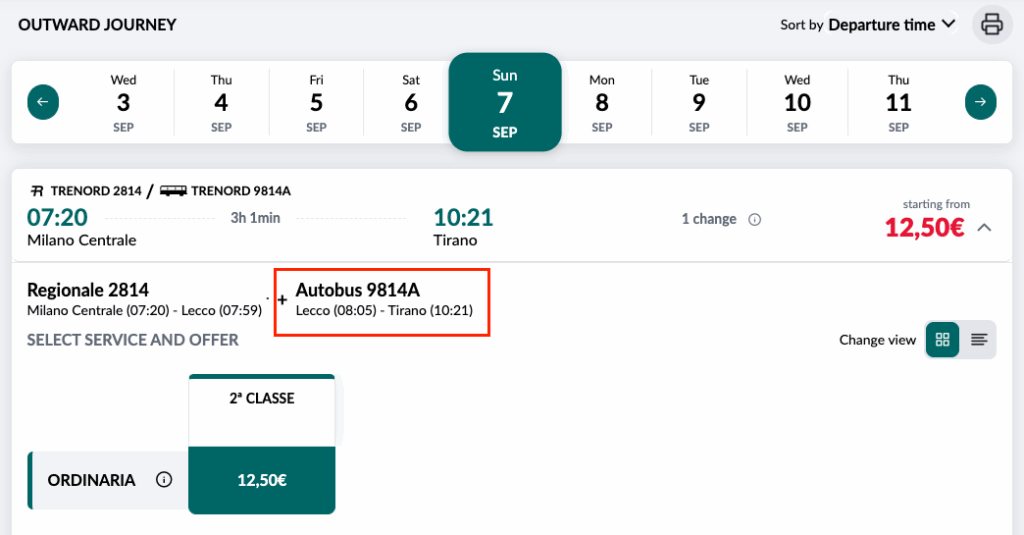Select the 12,50€ Ordinaria 2nd class offer
1024x535 pixels.
click(262, 480)
